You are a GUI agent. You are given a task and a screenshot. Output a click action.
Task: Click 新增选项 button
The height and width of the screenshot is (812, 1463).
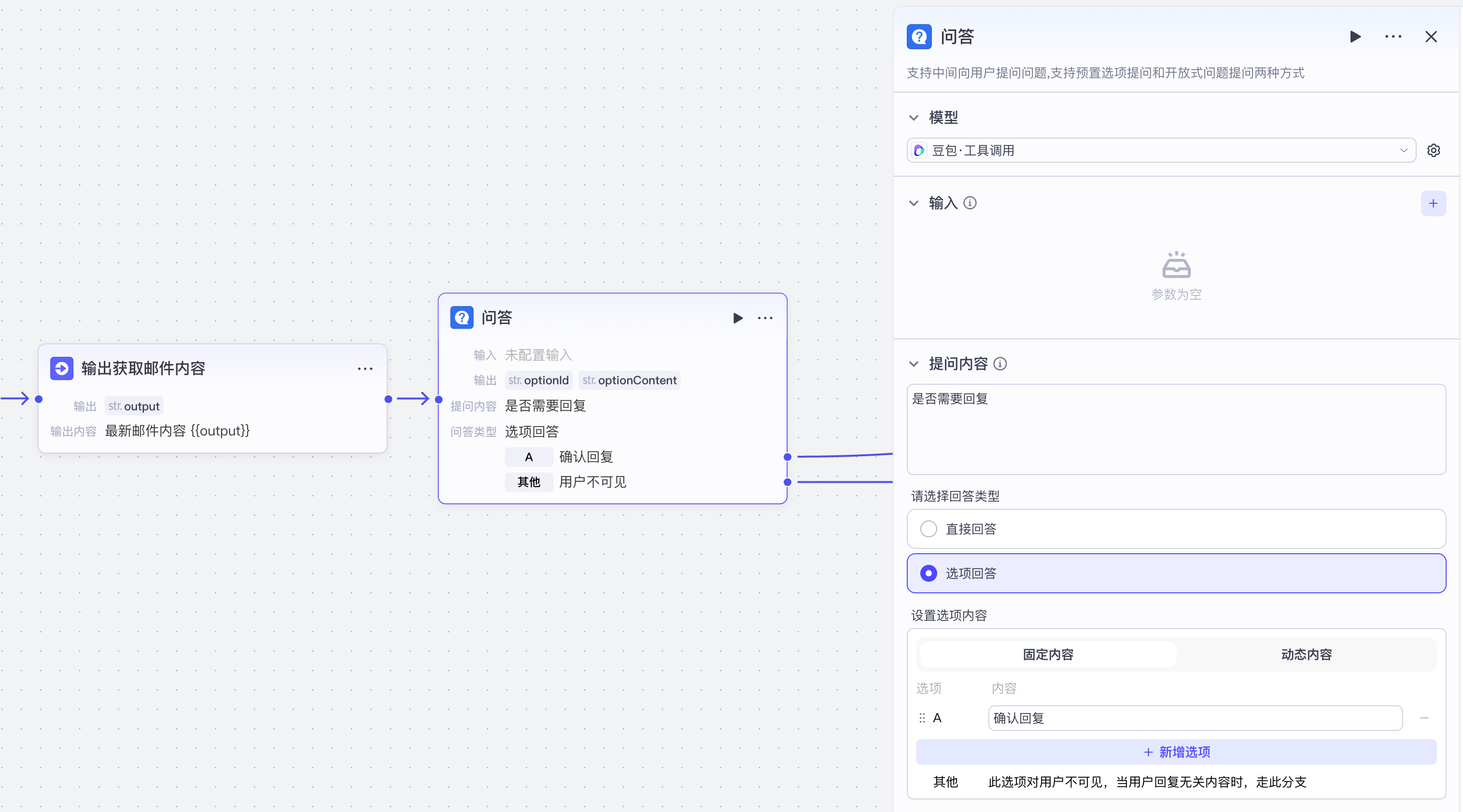coord(1176,752)
